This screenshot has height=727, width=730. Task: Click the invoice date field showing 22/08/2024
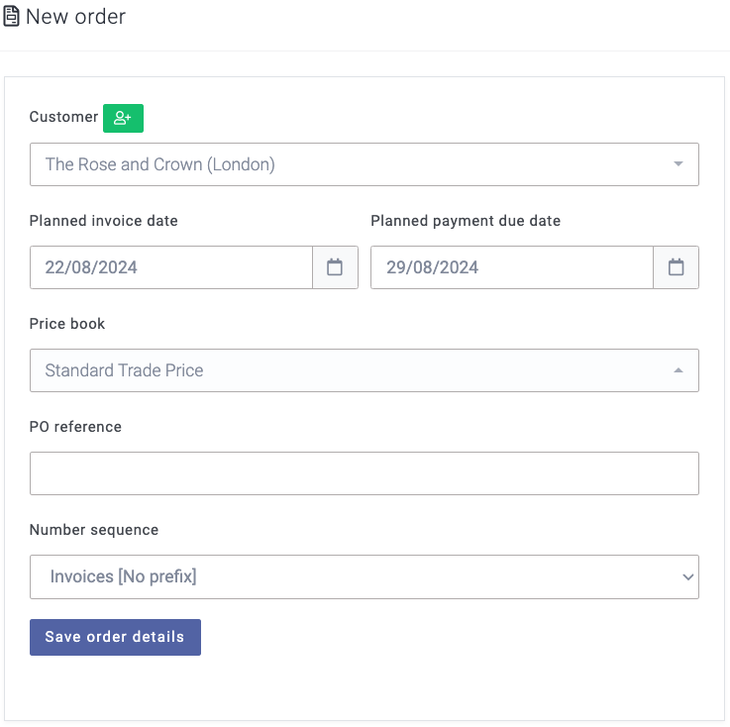click(171, 268)
